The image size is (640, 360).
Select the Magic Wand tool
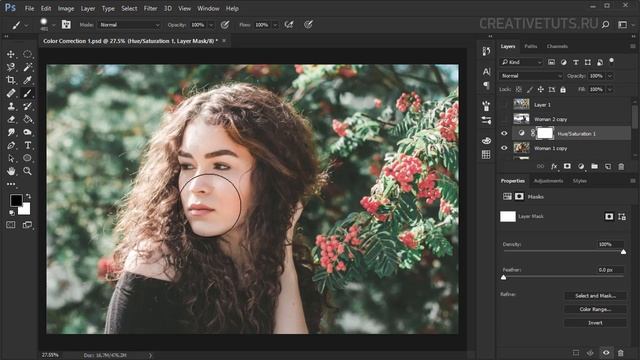(27, 67)
